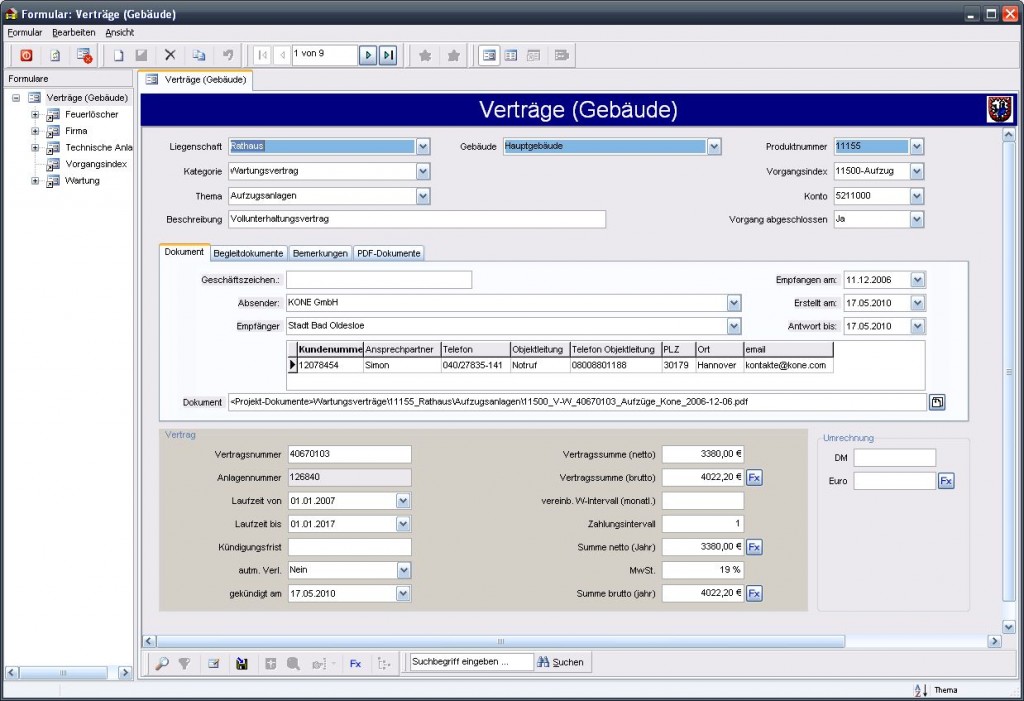Click the Suchen button
The height and width of the screenshot is (701, 1024).
coord(560,662)
